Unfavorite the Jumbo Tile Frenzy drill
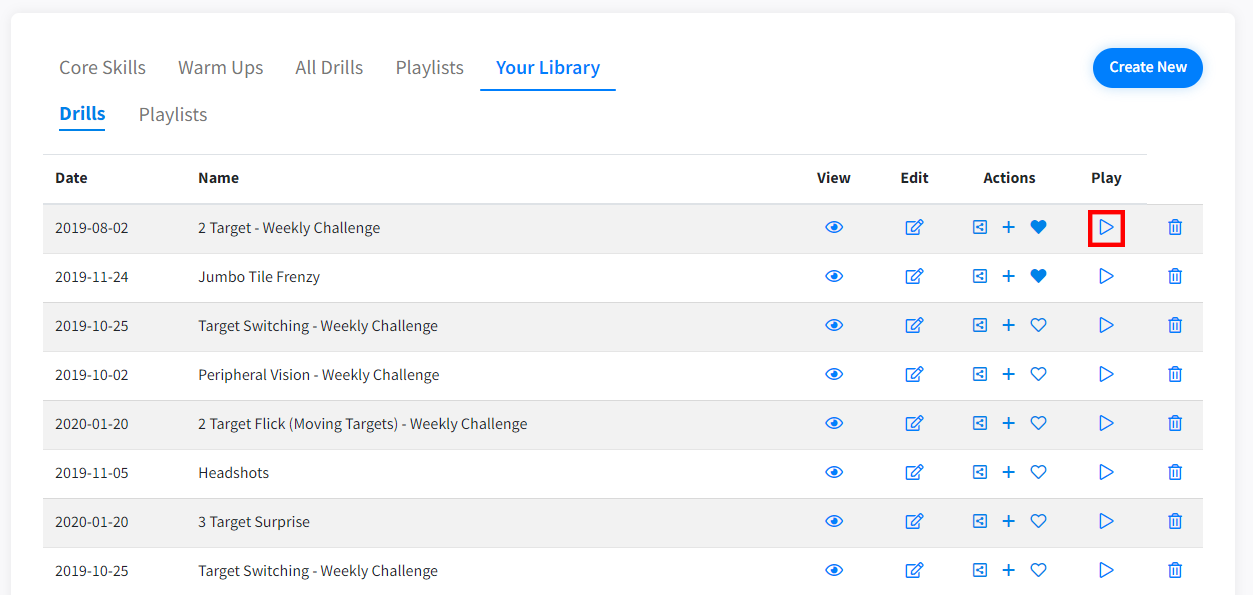This screenshot has height=595, width=1253. pyautogui.click(x=1038, y=277)
